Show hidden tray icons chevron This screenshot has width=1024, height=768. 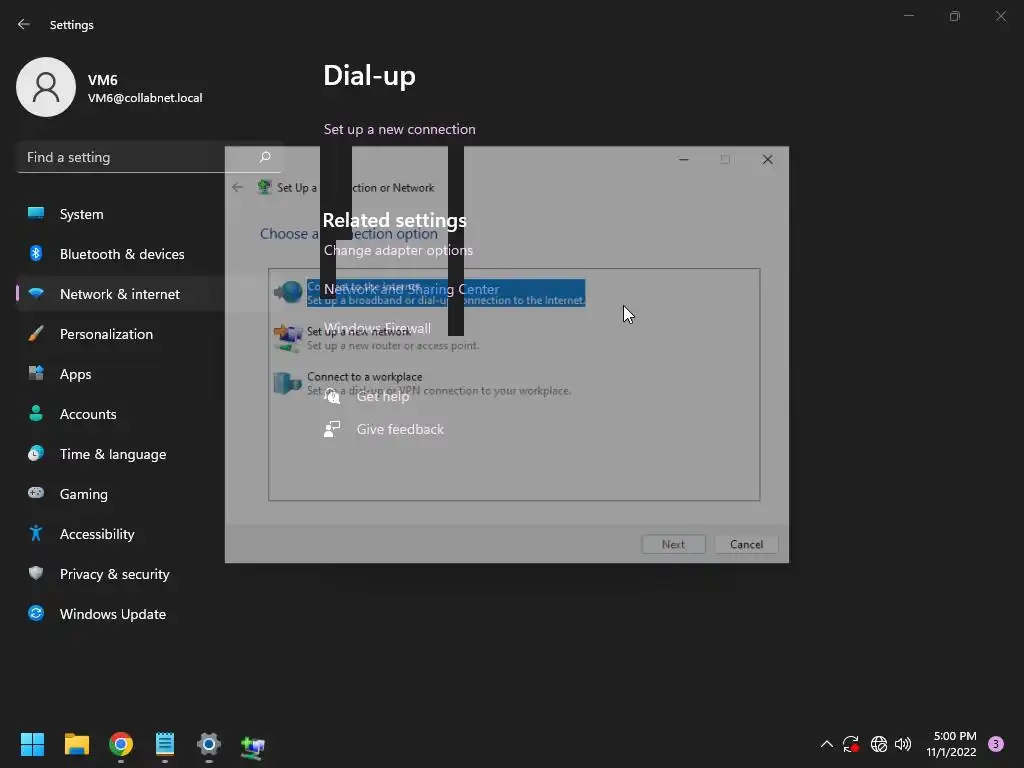tap(826, 744)
